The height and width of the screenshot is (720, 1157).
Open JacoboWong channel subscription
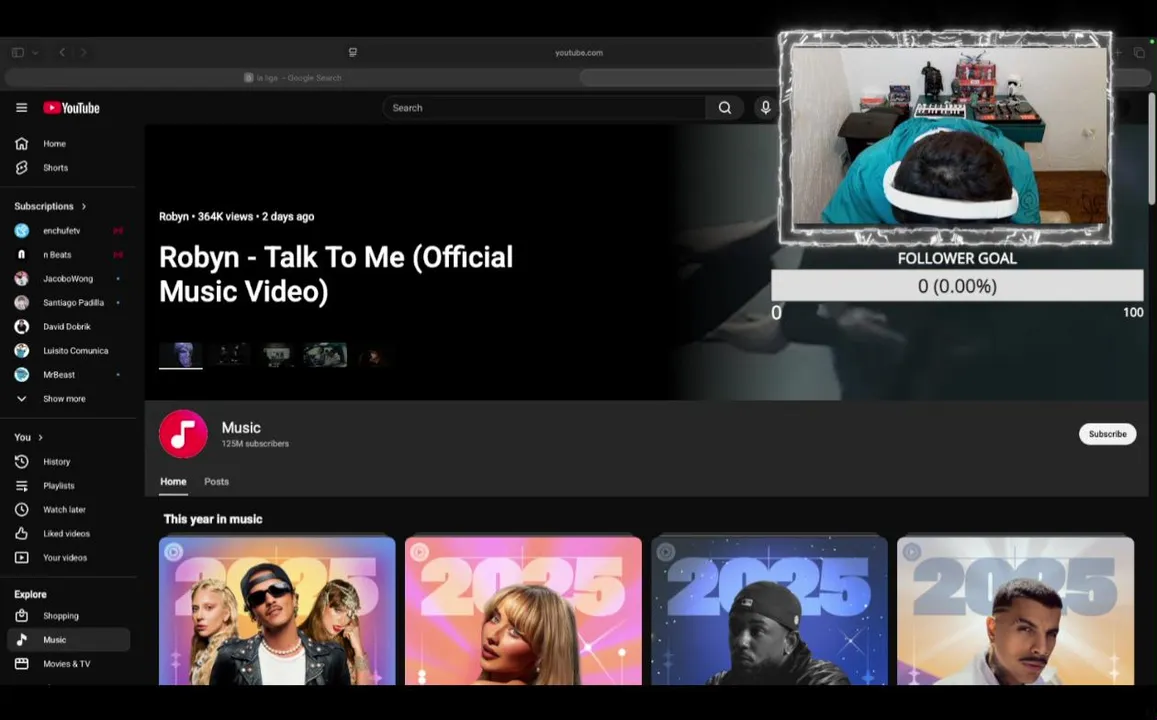tap(68, 279)
